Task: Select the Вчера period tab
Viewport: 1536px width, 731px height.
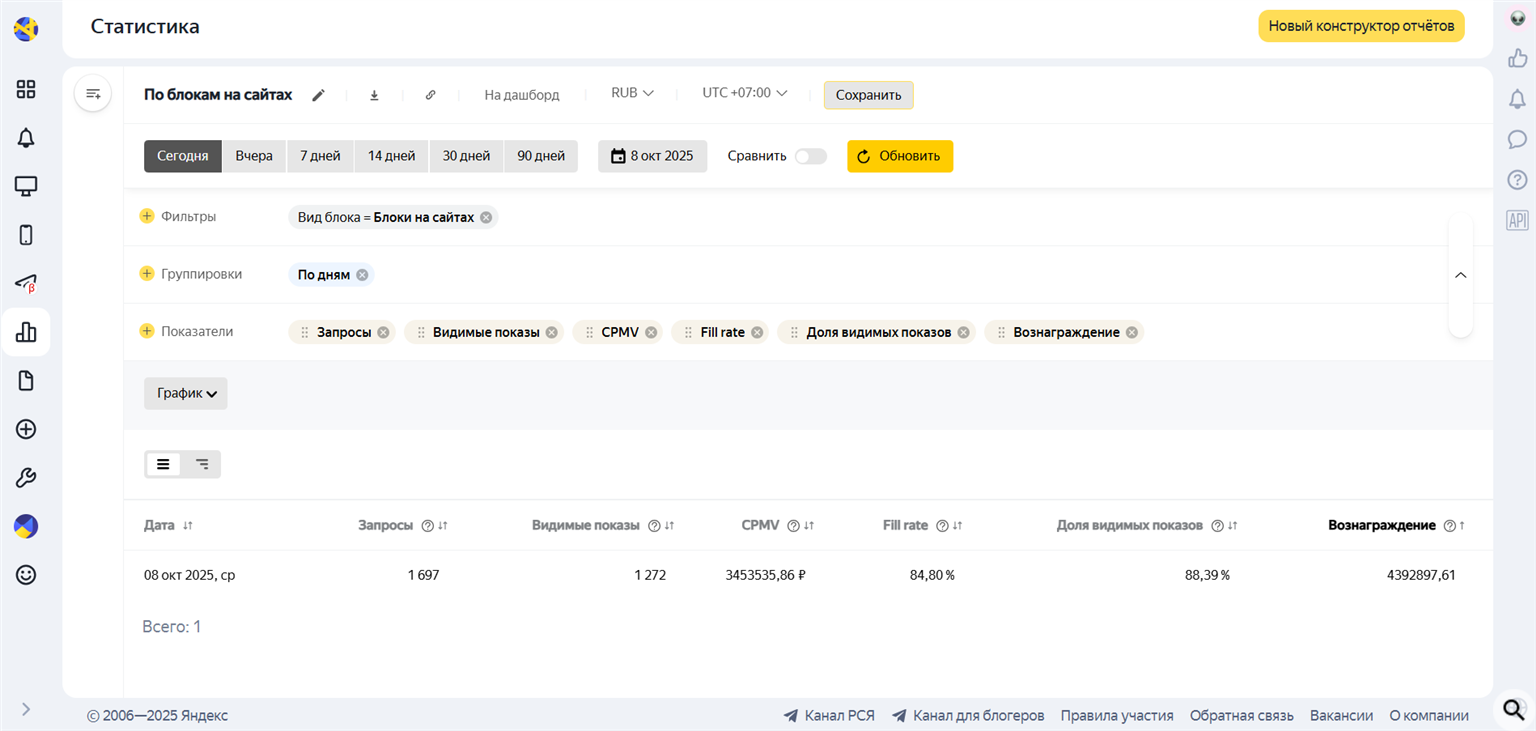Action: click(x=254, y=156)
